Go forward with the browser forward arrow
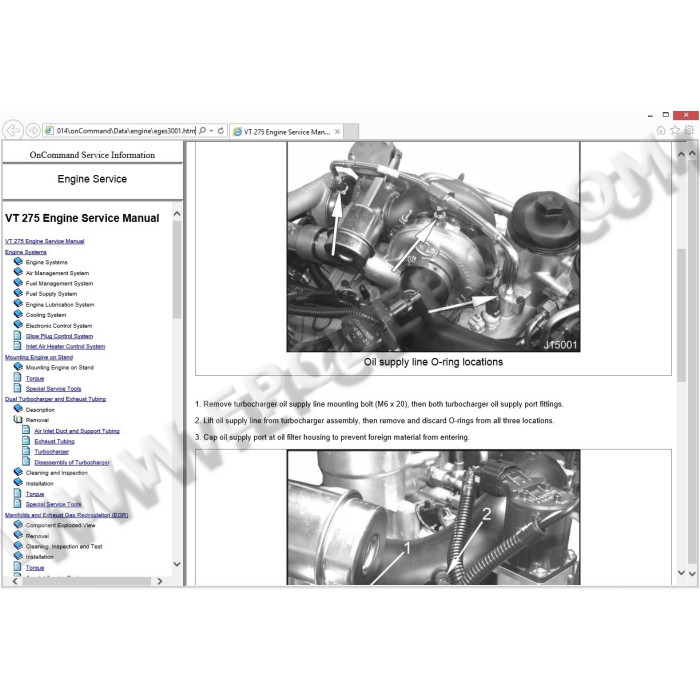Image resolution: width=700 pixels, height=700 pixels. (x=33, y=130)
